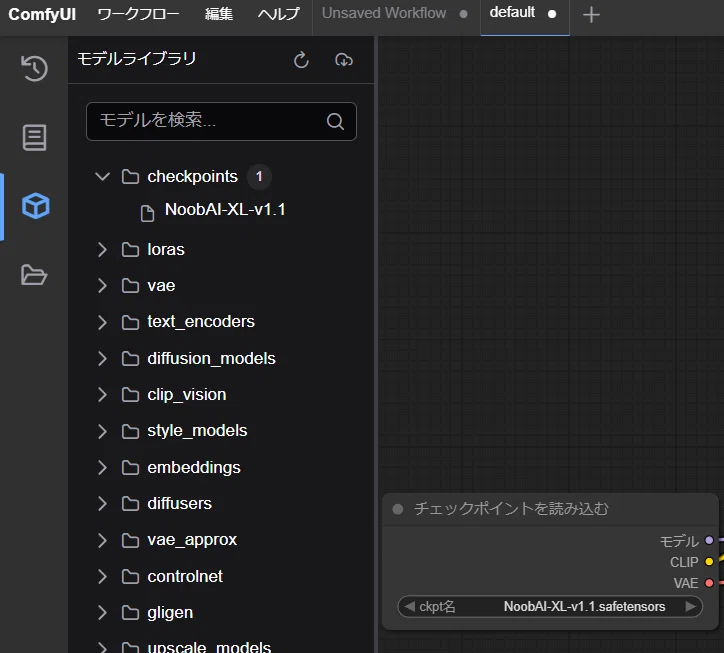Expand the vae_approx folder chevron
The height and width of the screenshot is (653, 724).
[x=103, y=540]
